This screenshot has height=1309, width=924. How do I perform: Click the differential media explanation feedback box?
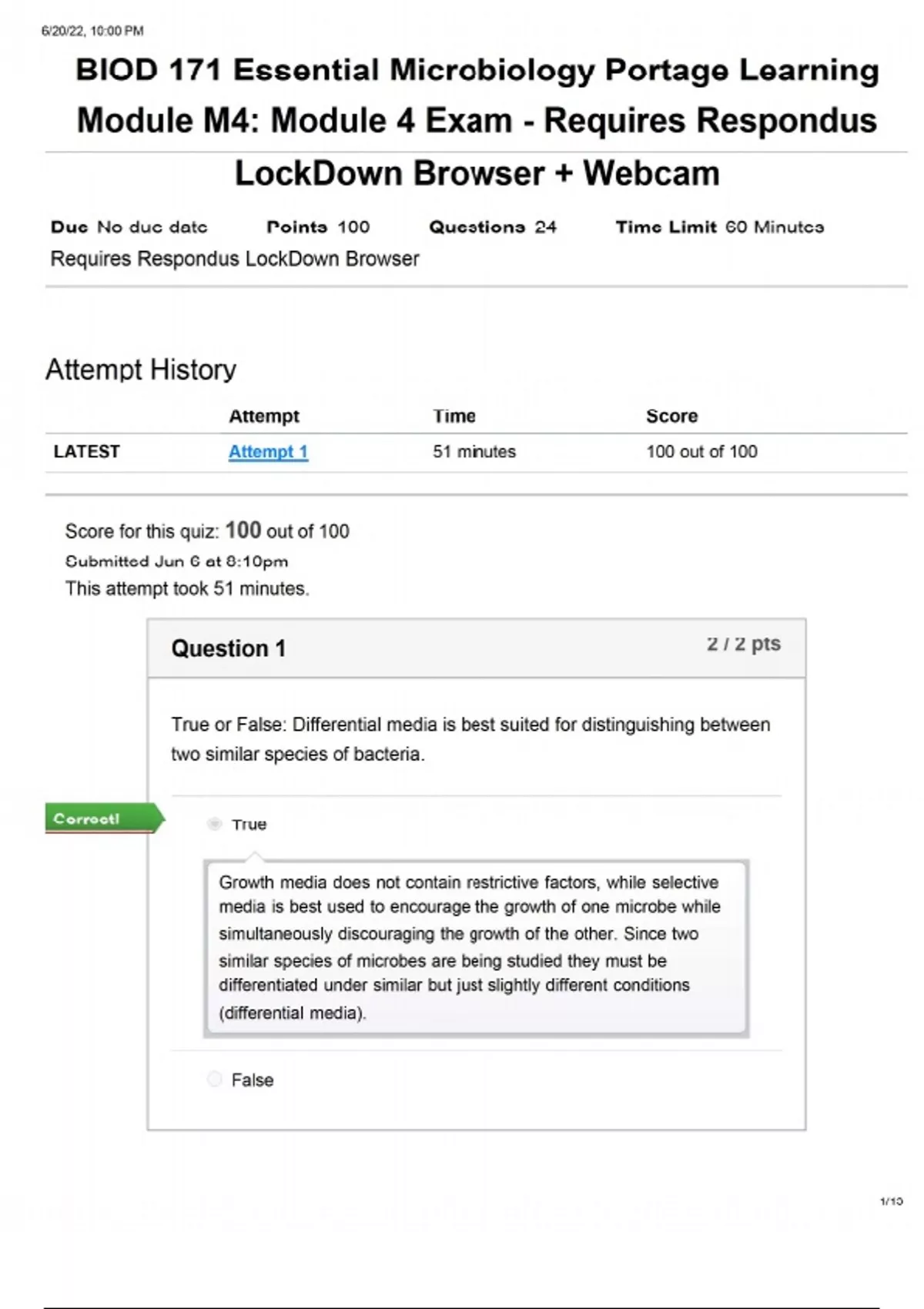tap(476, 947)
